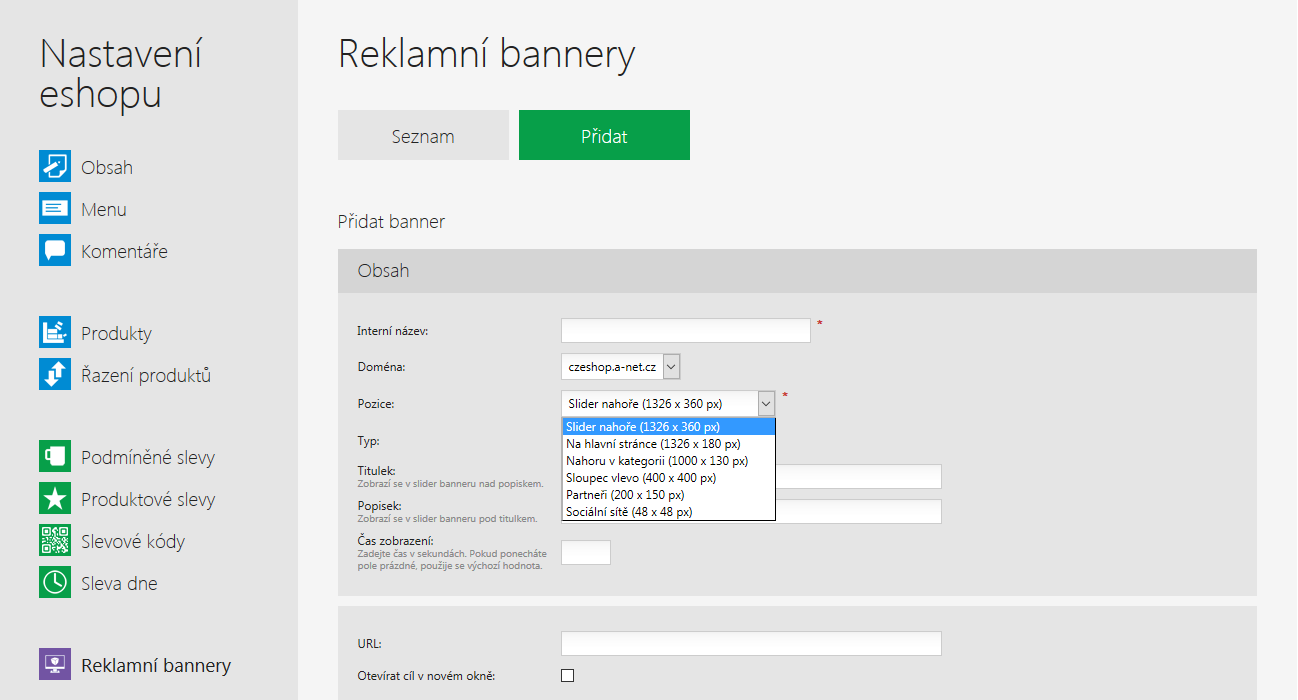
Task: Open Řazení produktů page
Action: 146,375
